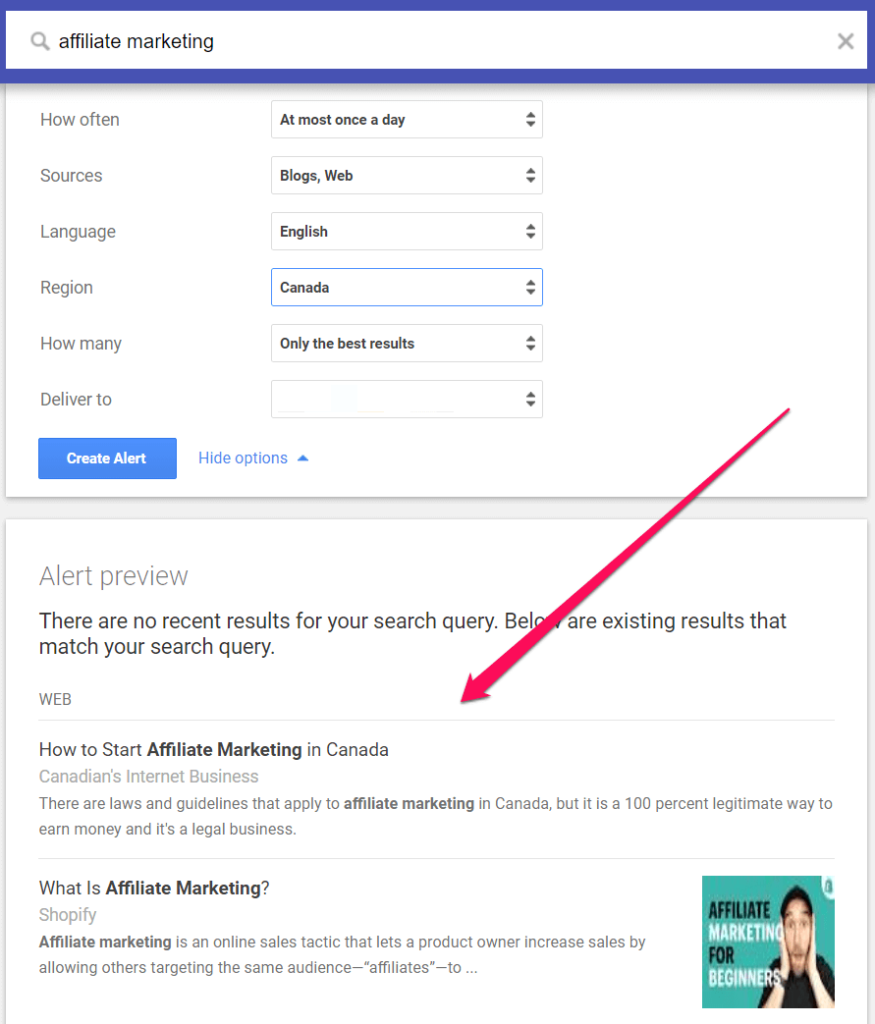Open the 'What Is Affiliate Marketing?' result
The height and width of the screenshot is (1024, 875).
click(154, 887)
